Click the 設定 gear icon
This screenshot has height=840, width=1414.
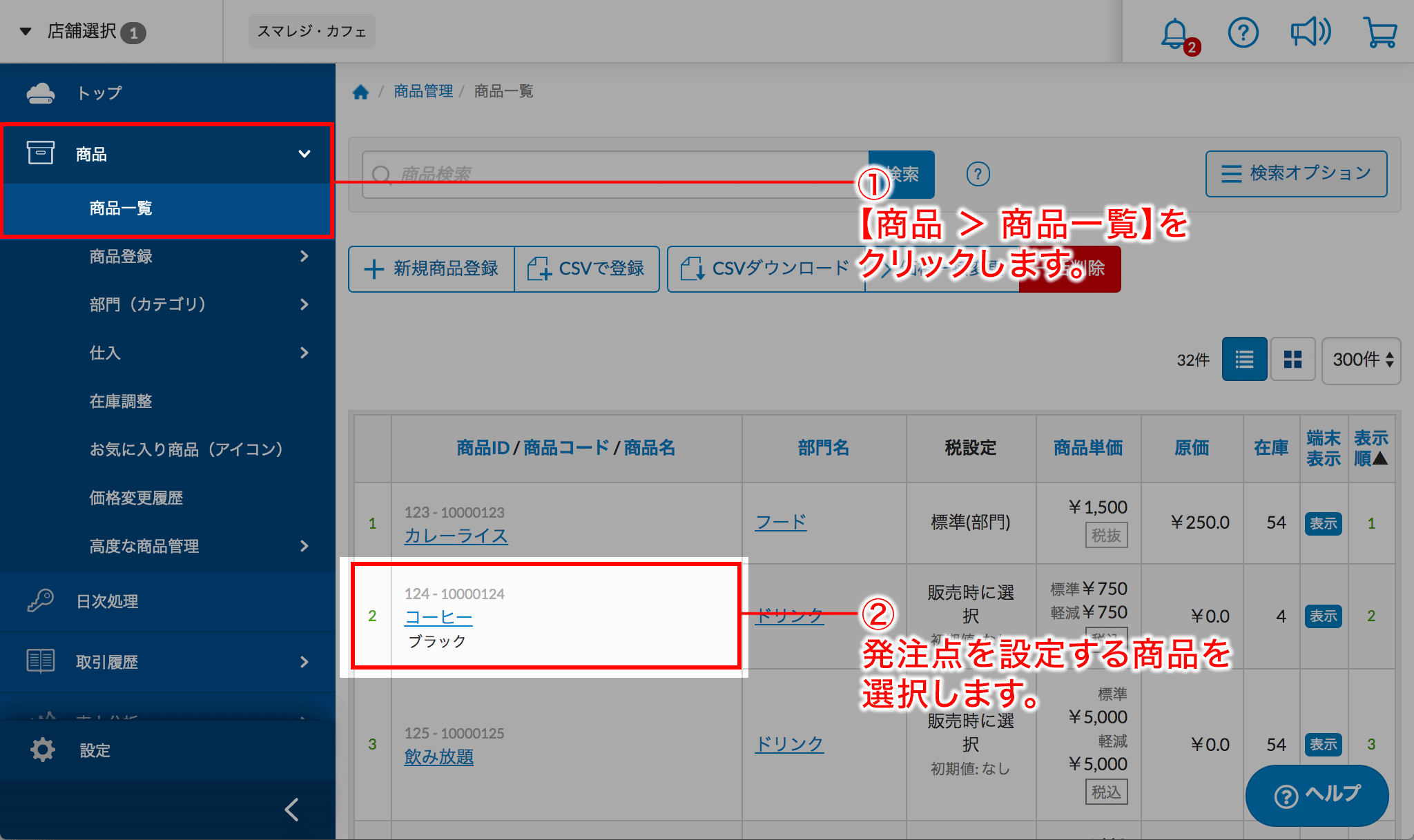[x=43, y=750]
